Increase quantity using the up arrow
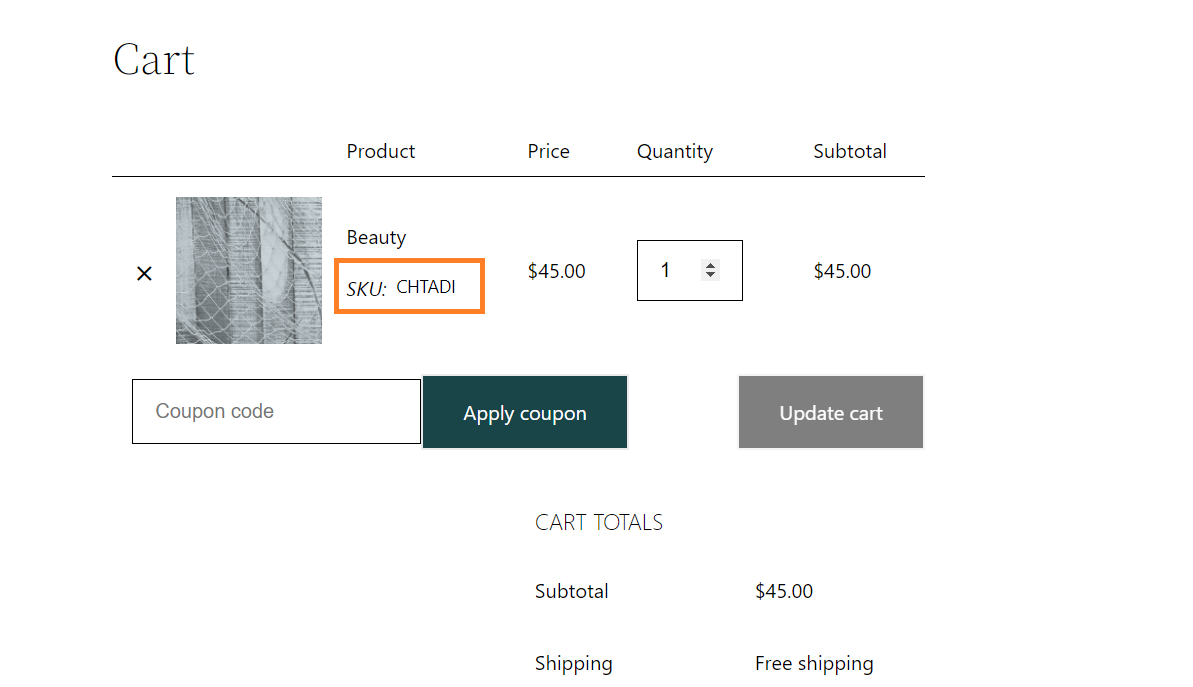1193x687 pixels. pos(710,266)
